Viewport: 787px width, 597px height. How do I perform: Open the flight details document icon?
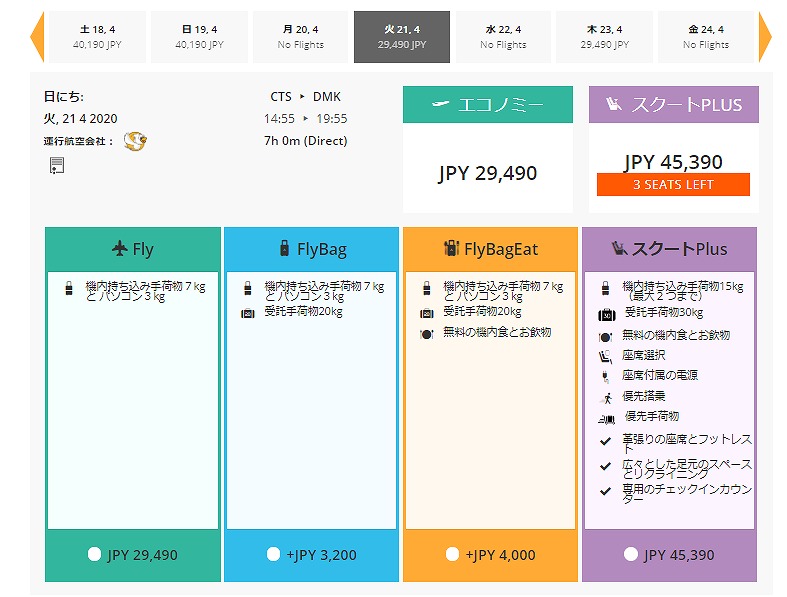tap(57, 165)
